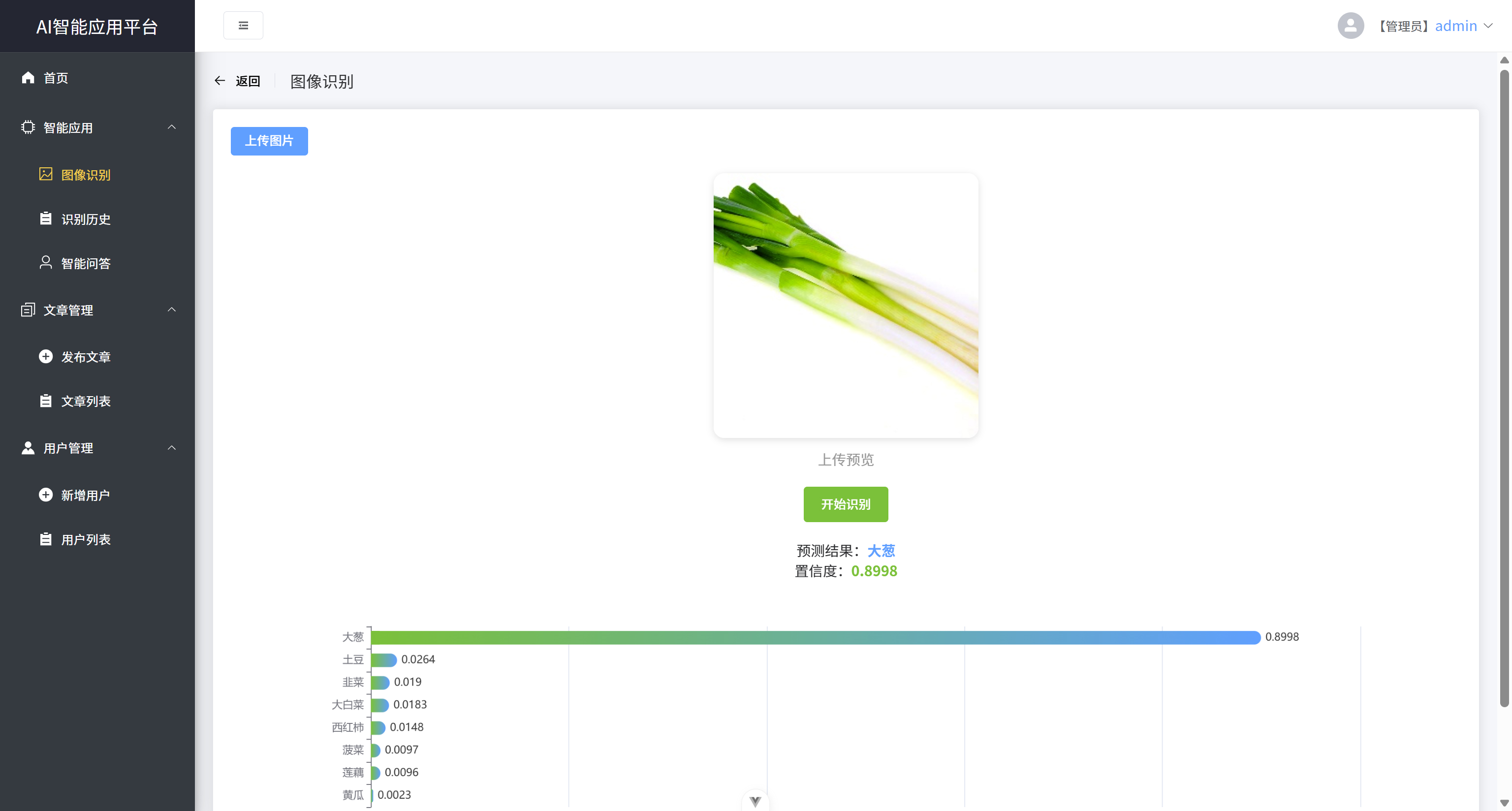Screen dimensions: 1512x811
Task: Click the 上传图片 button
Action: [x=269, y=141]
